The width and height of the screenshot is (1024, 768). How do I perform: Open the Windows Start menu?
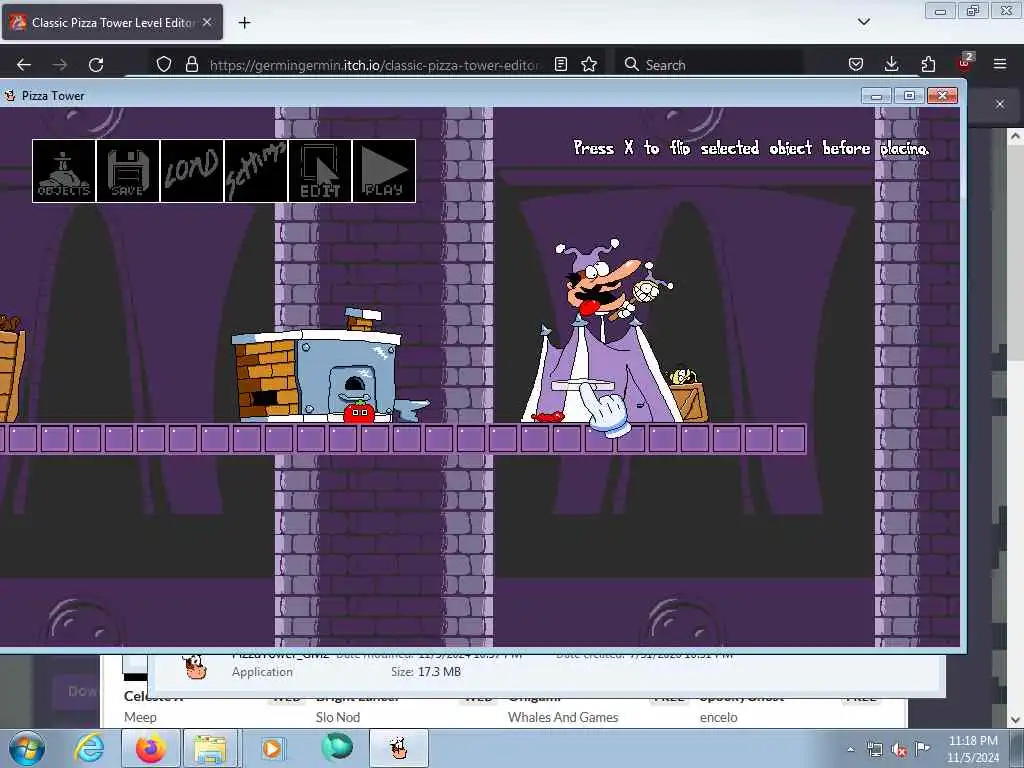click(x=27, y=748)
